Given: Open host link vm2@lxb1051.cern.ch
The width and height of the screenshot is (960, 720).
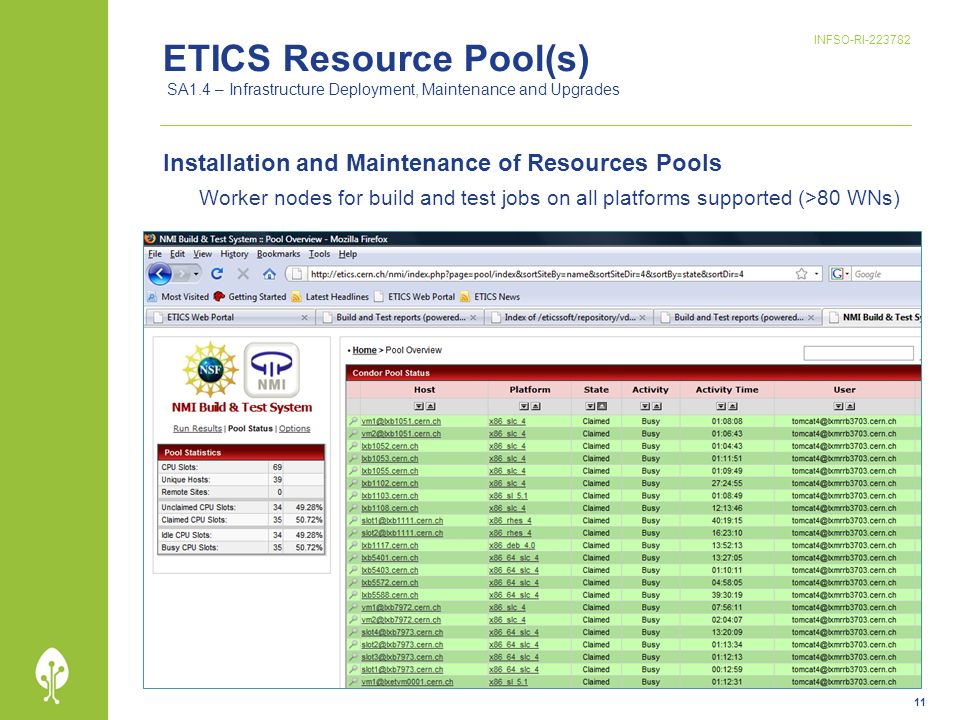Looking at the screenshot, I should coord(401,433).
